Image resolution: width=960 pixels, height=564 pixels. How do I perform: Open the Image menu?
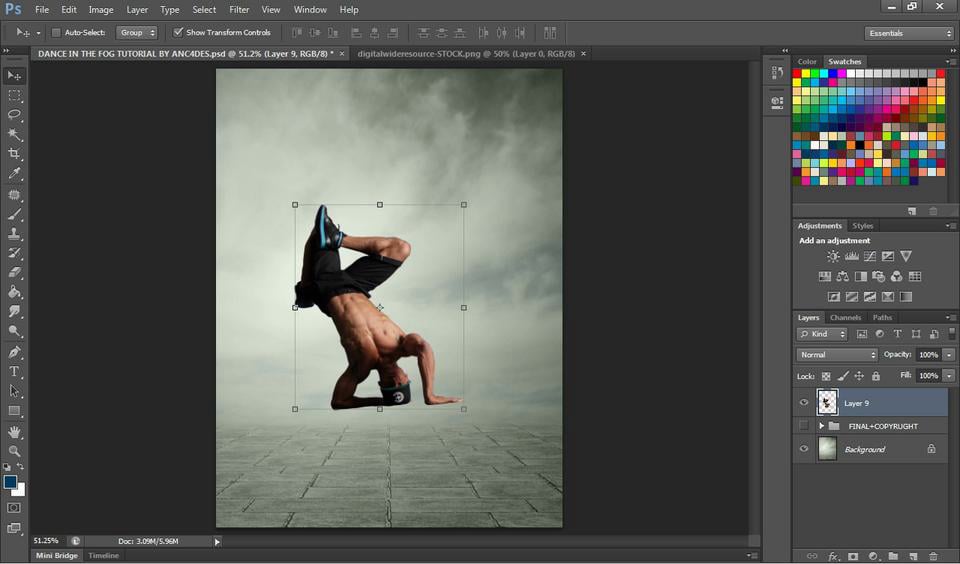(100, 10)
